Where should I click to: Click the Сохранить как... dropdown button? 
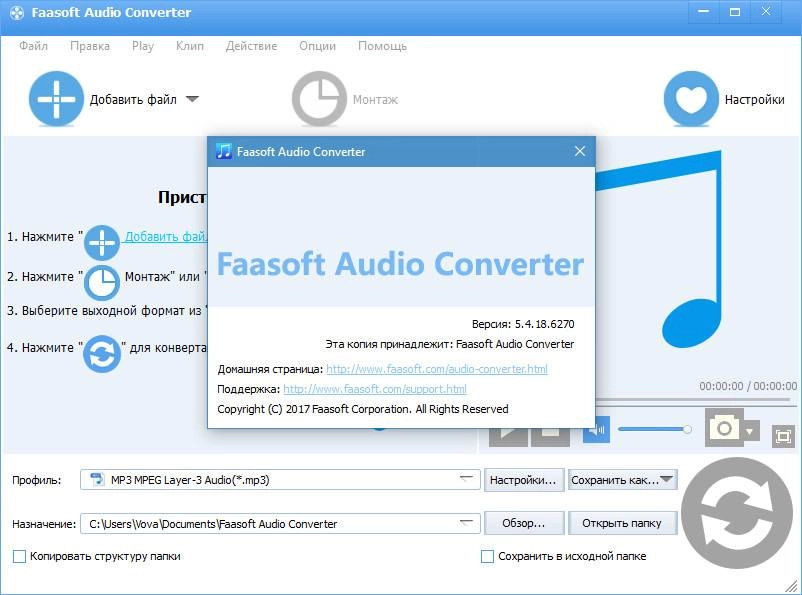tap(622, 480)
